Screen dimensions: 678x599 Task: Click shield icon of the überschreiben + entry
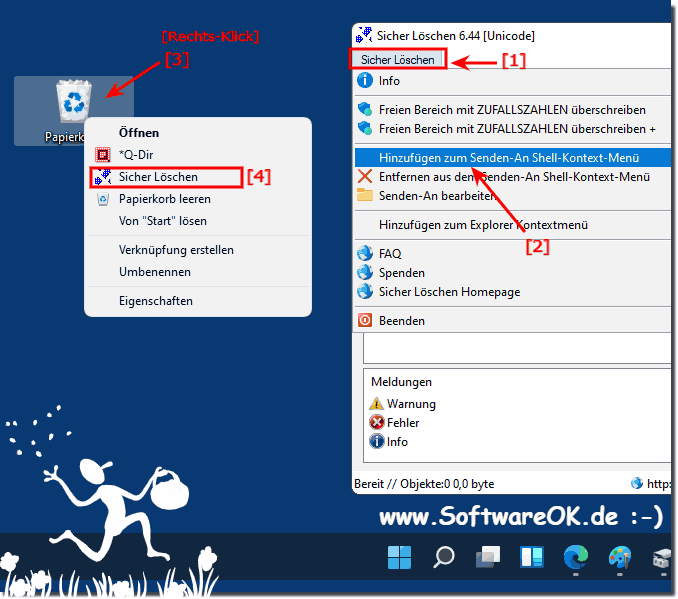(365, 128)
